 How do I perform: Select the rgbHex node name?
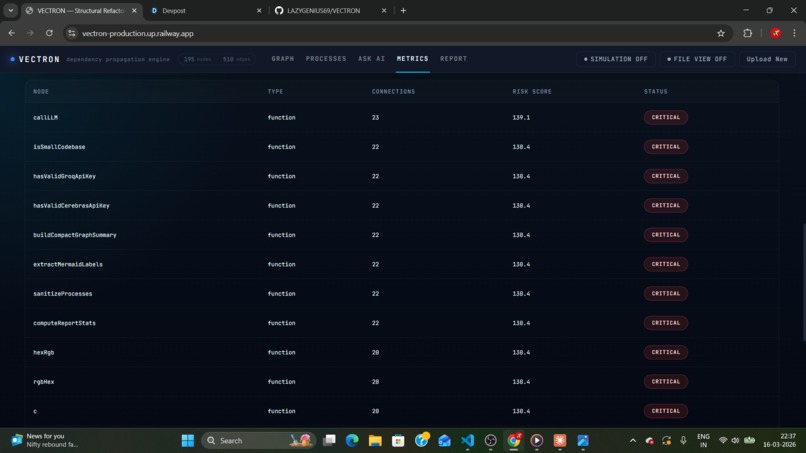tap(44, 382)
